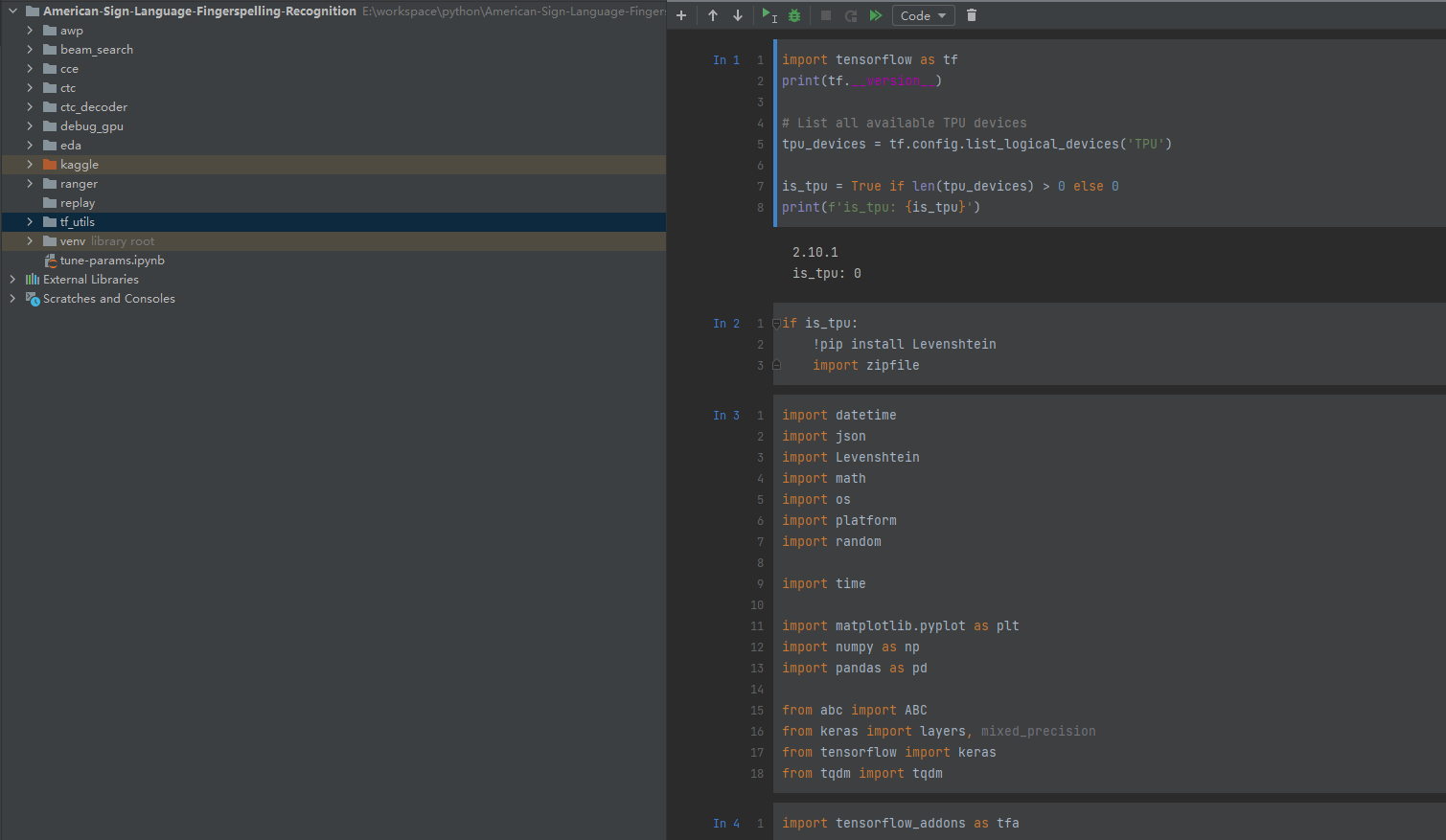
Task: Click the '# List all available TPU devices' comment
Action: click(904, 124)
